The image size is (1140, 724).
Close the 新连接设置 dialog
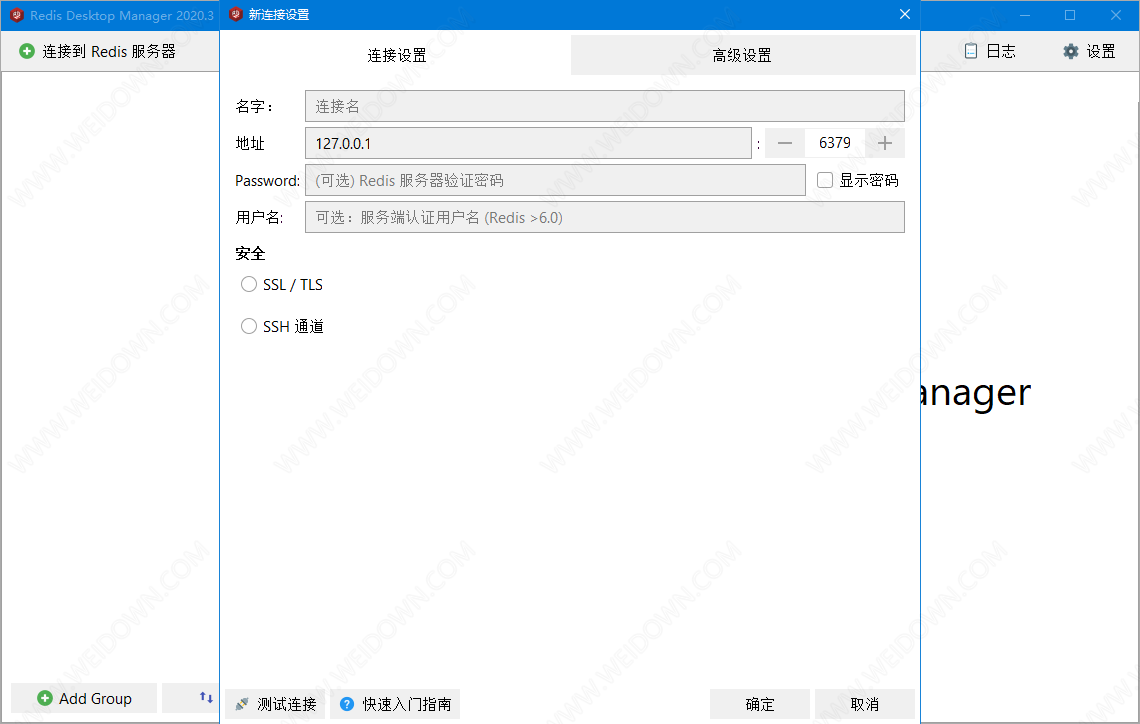click(x=904, y=15)
